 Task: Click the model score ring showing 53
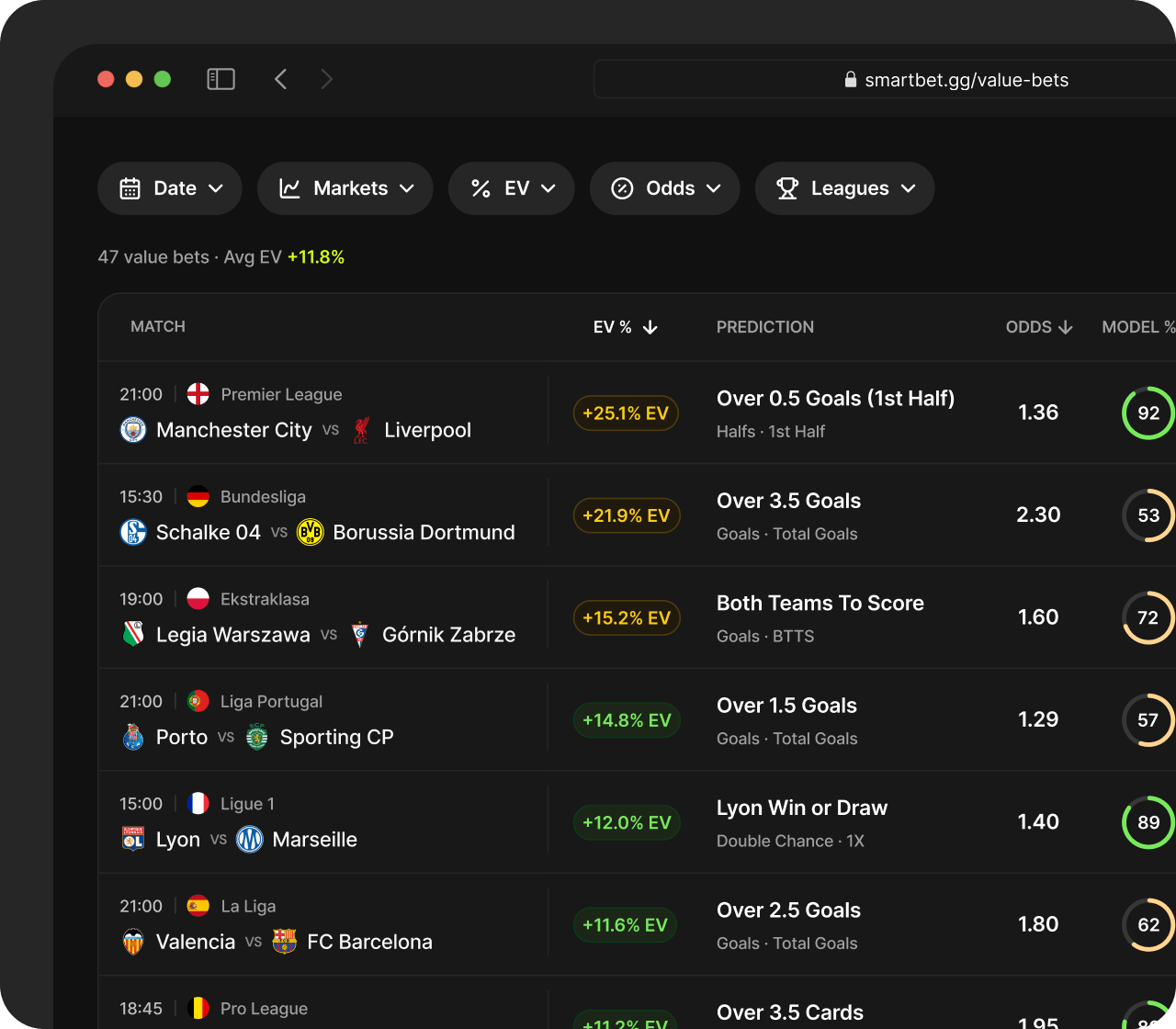tap(1148, 515)
